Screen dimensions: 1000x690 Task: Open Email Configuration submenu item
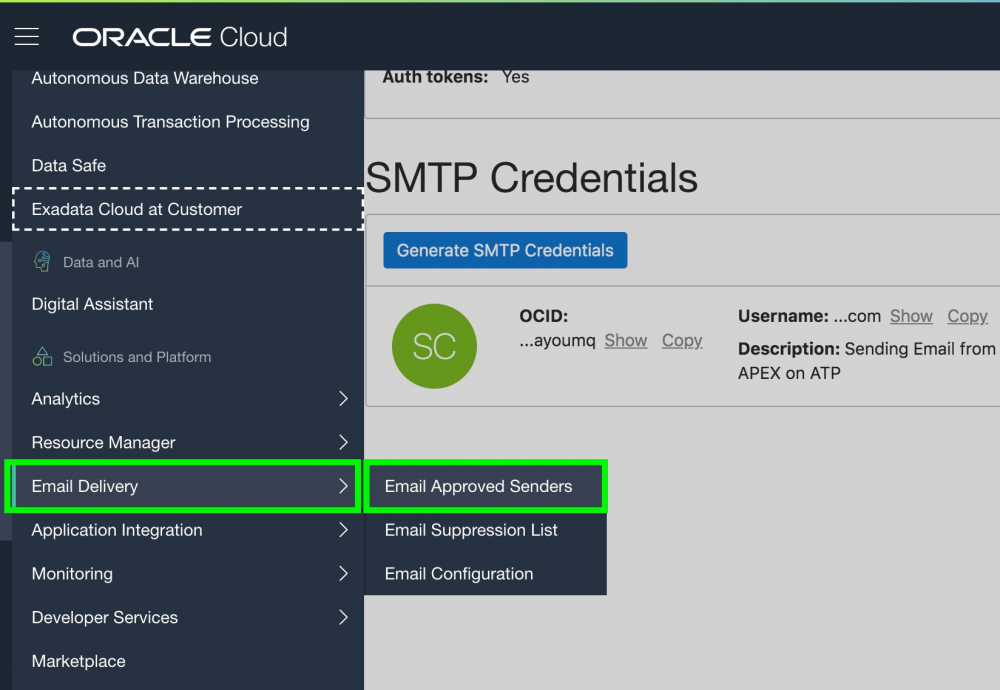(x=459, y=574)
